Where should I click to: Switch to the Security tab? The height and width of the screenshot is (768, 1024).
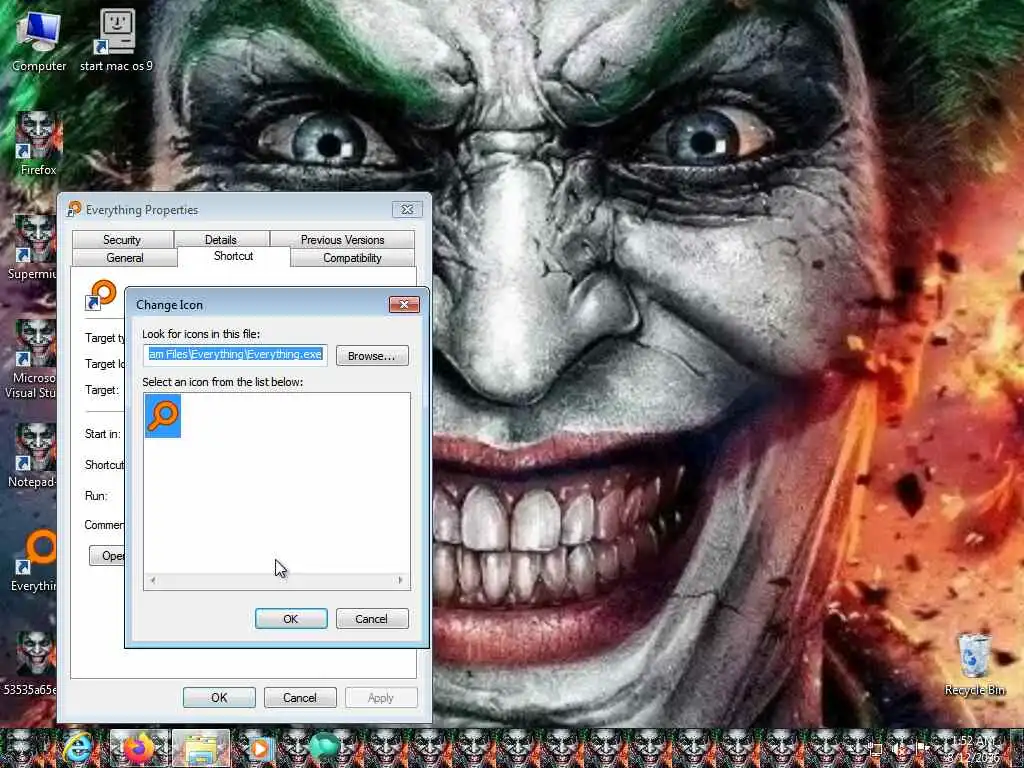click(122, 240)
